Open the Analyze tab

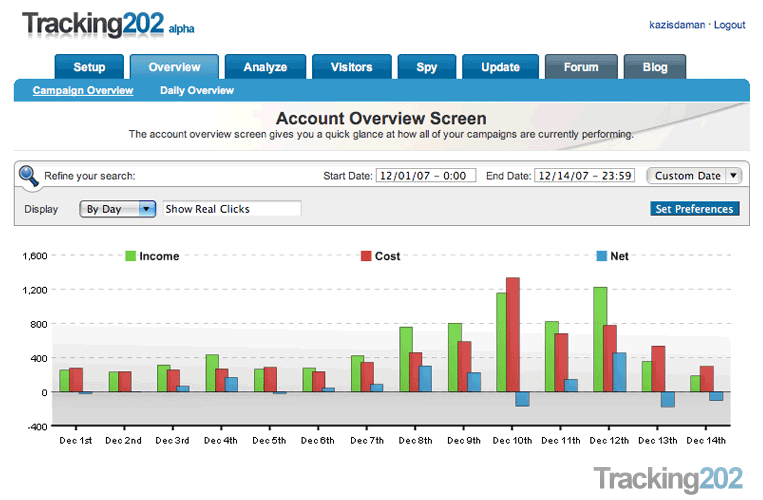coord(265,68)
